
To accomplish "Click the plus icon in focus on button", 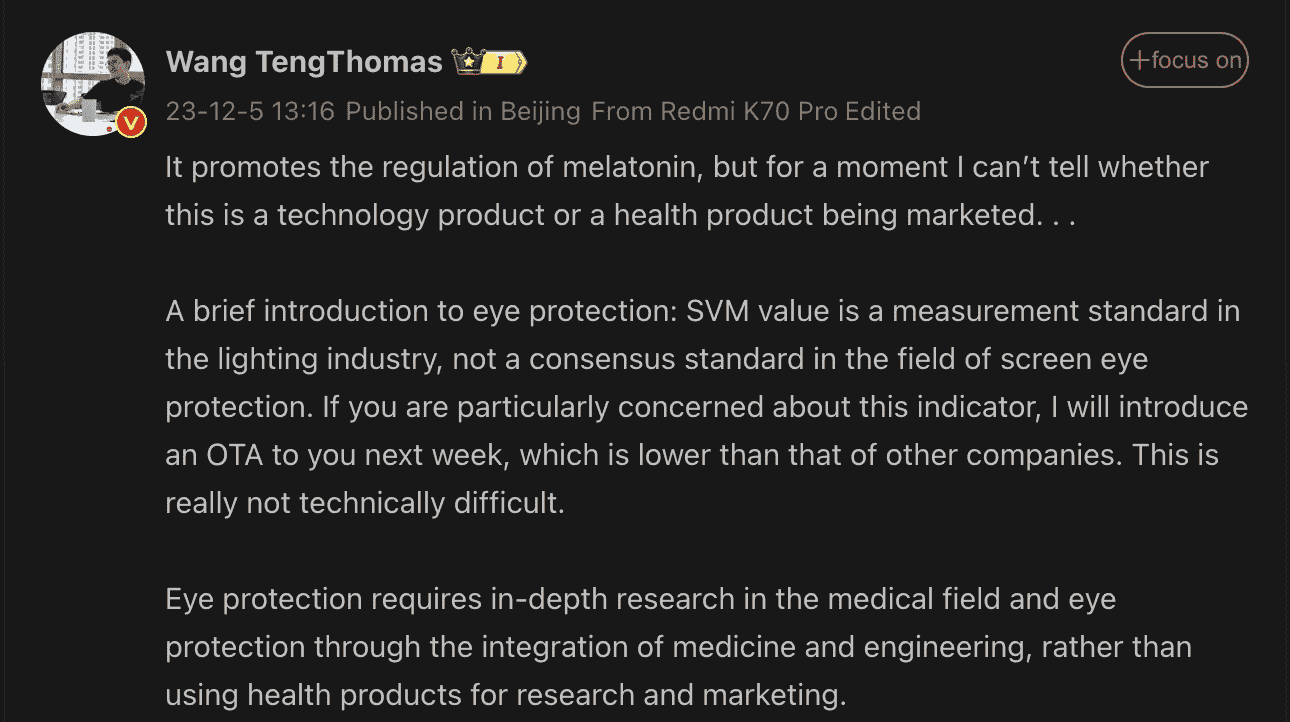I will tap(1139, 60).
